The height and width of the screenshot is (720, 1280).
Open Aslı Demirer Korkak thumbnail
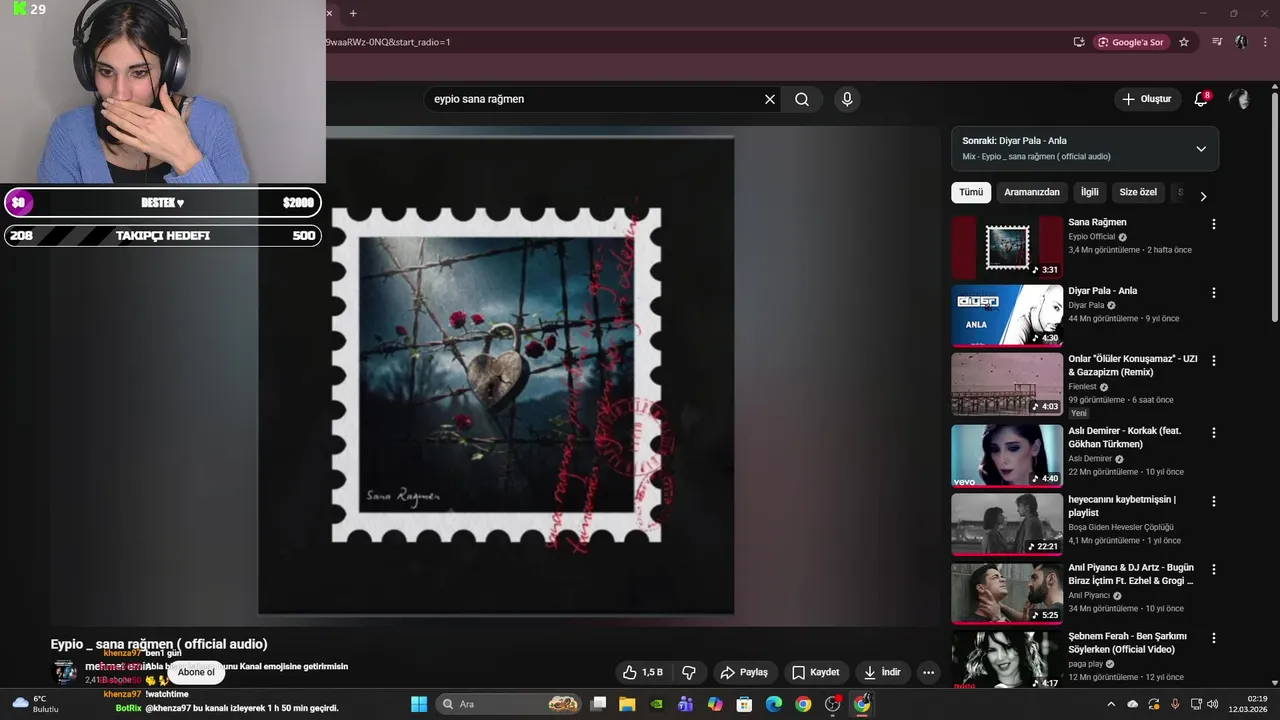pyautogui.click(x=1007, y=456)
